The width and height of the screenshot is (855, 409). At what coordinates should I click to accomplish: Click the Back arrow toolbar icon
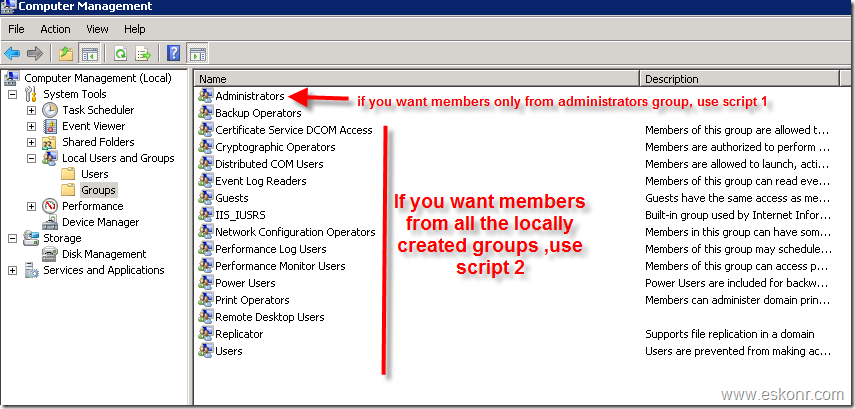[x=12, y=53]
